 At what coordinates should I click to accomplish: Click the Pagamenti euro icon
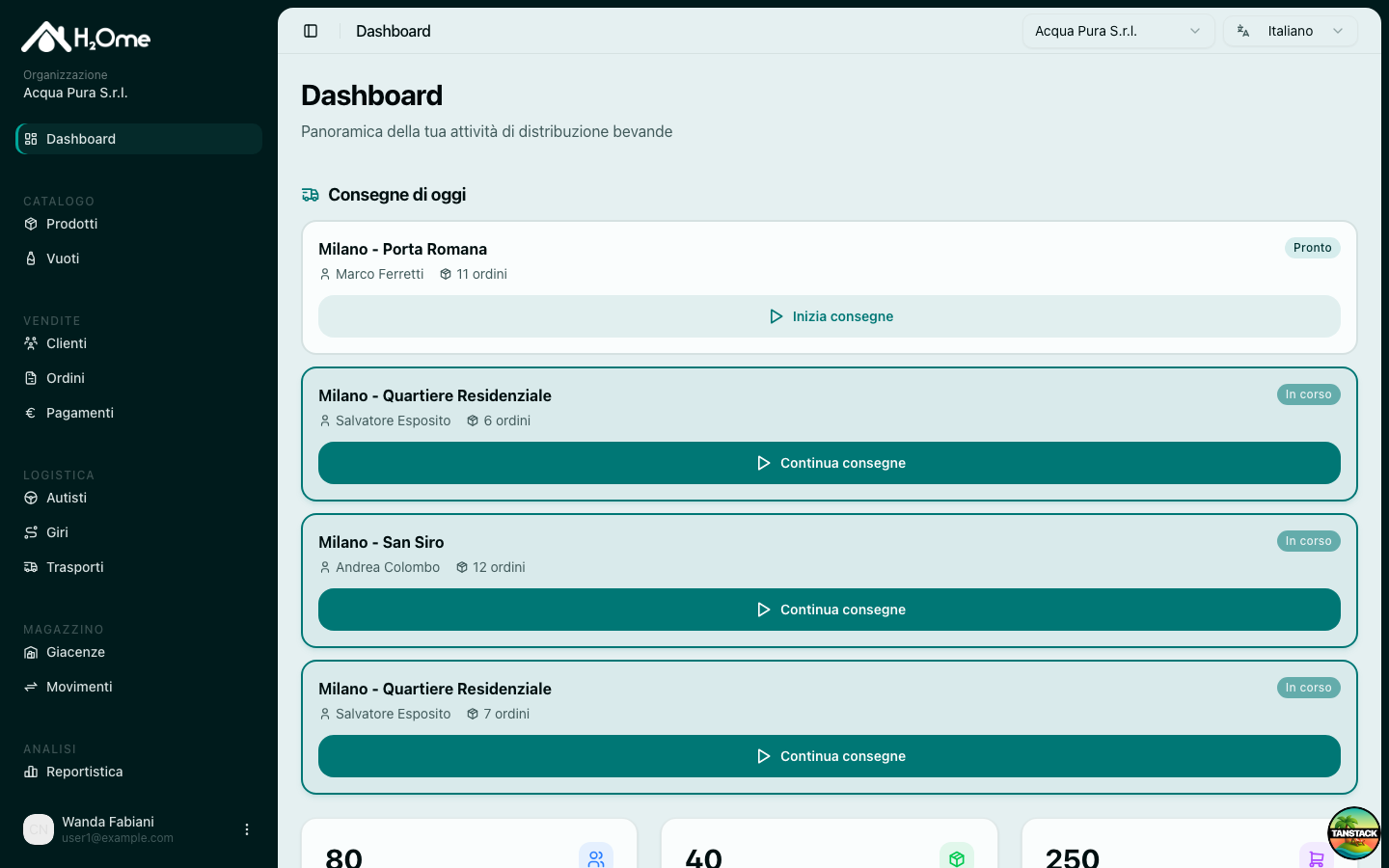(31, 413)
